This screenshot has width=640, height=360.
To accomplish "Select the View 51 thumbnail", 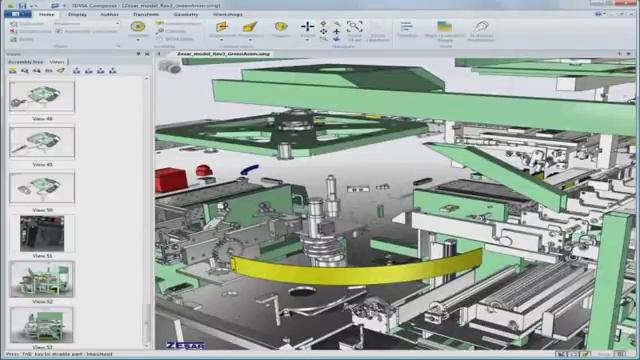I will (x=42, y=234).
